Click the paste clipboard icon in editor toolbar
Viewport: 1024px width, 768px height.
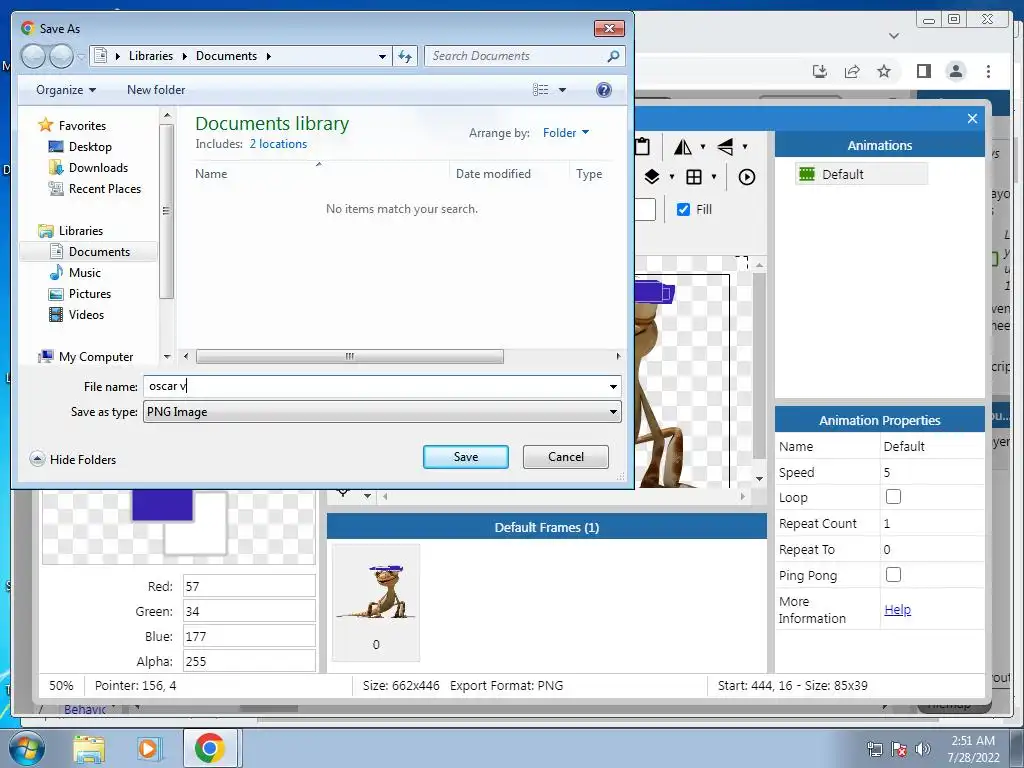(x=643, y=146)
